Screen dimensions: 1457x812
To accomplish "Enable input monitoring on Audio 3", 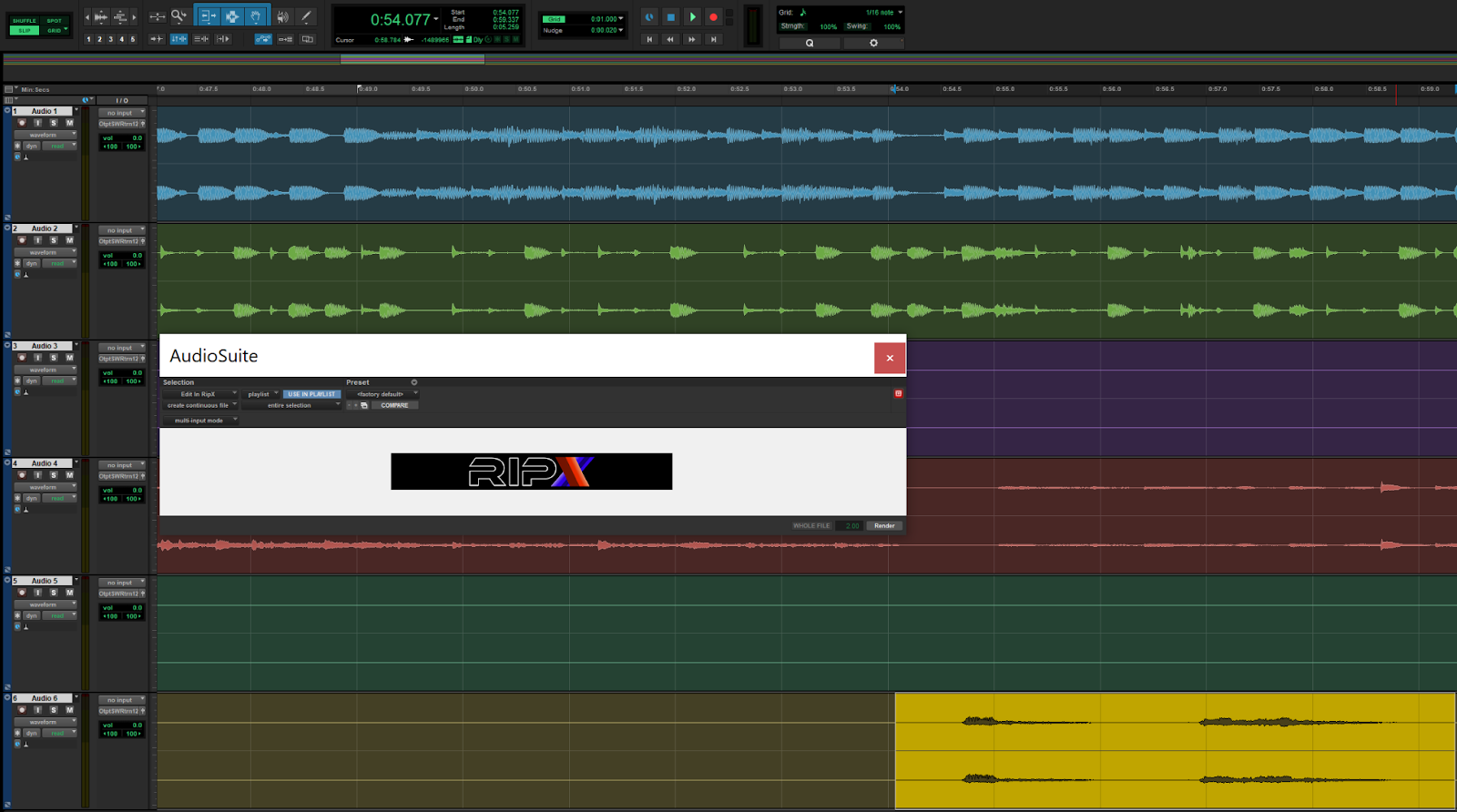I will coord(37,358).
